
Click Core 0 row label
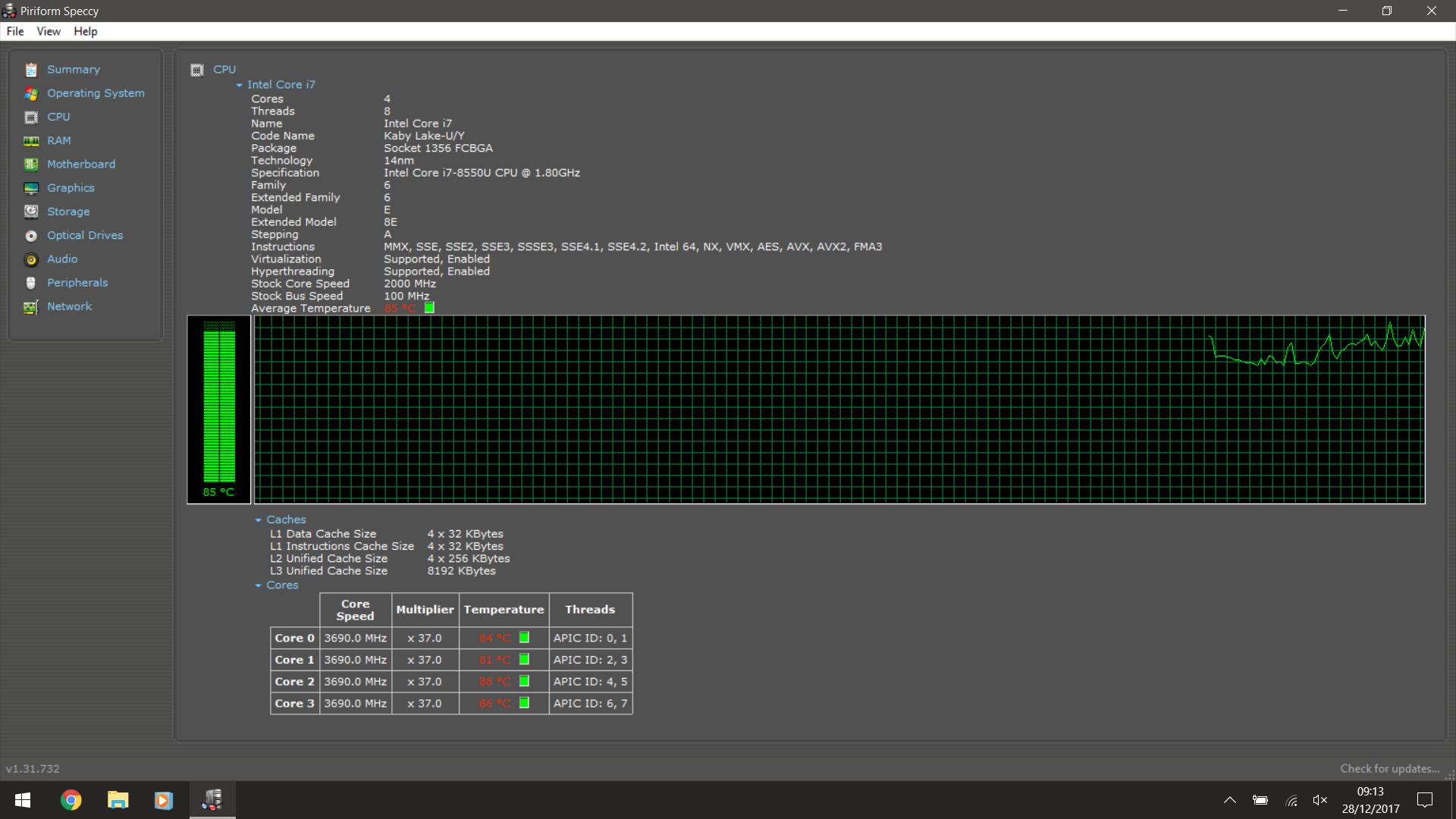pyautogui.click(x=294, y=639)
